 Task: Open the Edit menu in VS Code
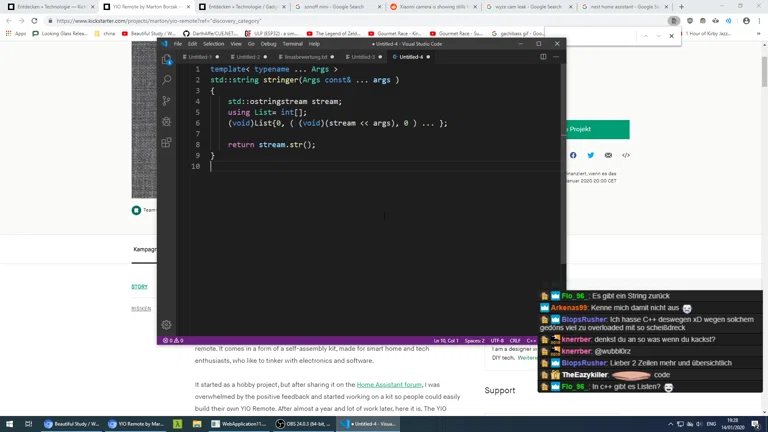click(192, 44)
